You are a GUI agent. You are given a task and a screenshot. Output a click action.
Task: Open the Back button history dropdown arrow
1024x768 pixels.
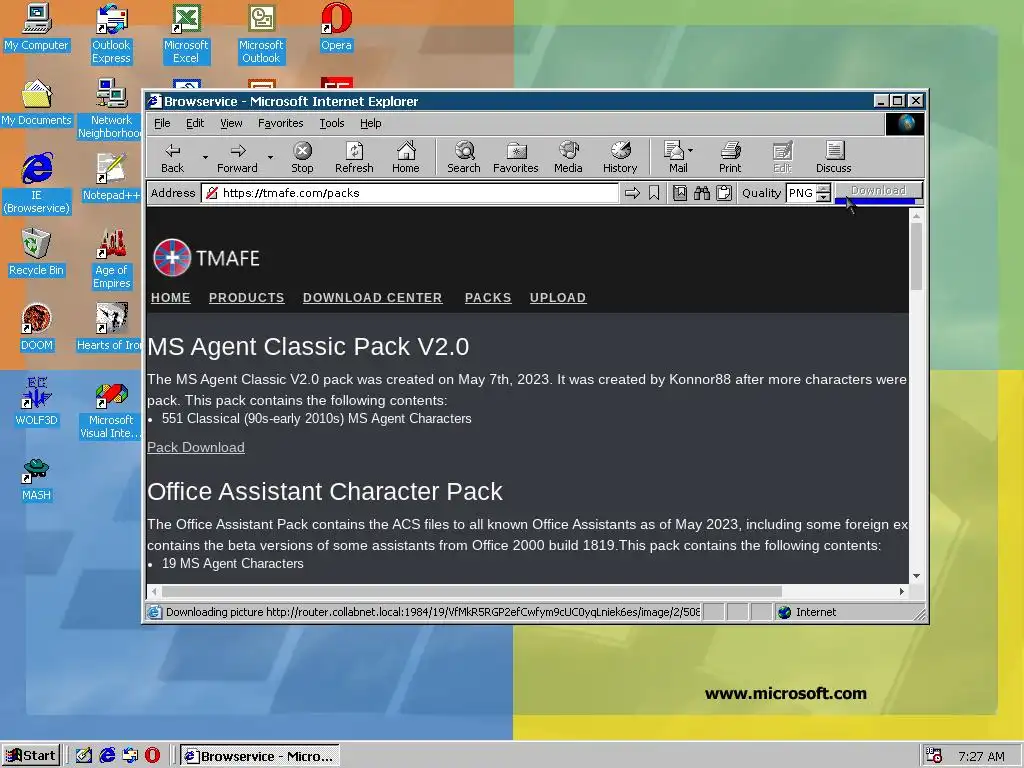click(x=205, y=157)
